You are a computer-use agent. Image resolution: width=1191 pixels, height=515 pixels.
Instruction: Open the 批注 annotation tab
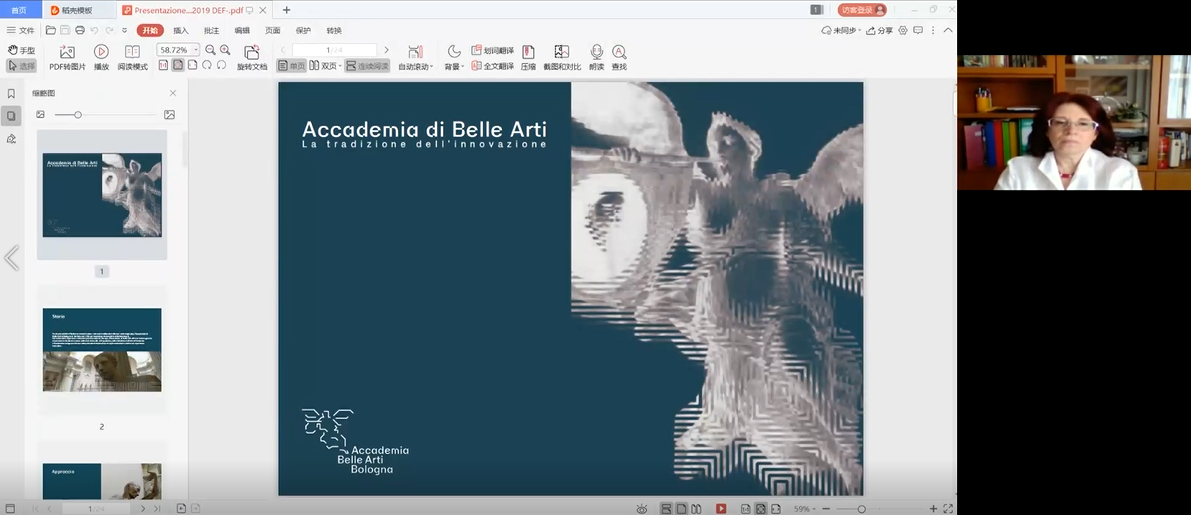211,30
